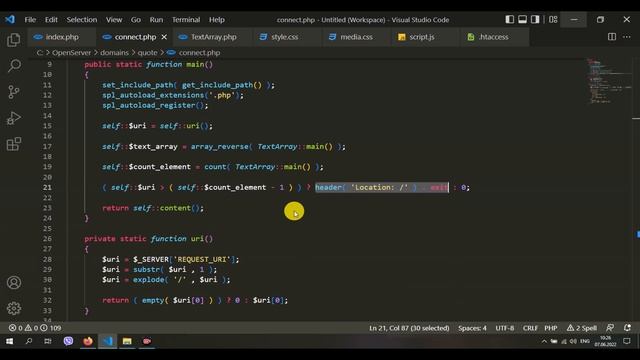640x360 pixels.
Task: Open the View menu
Action: point(114,20)
